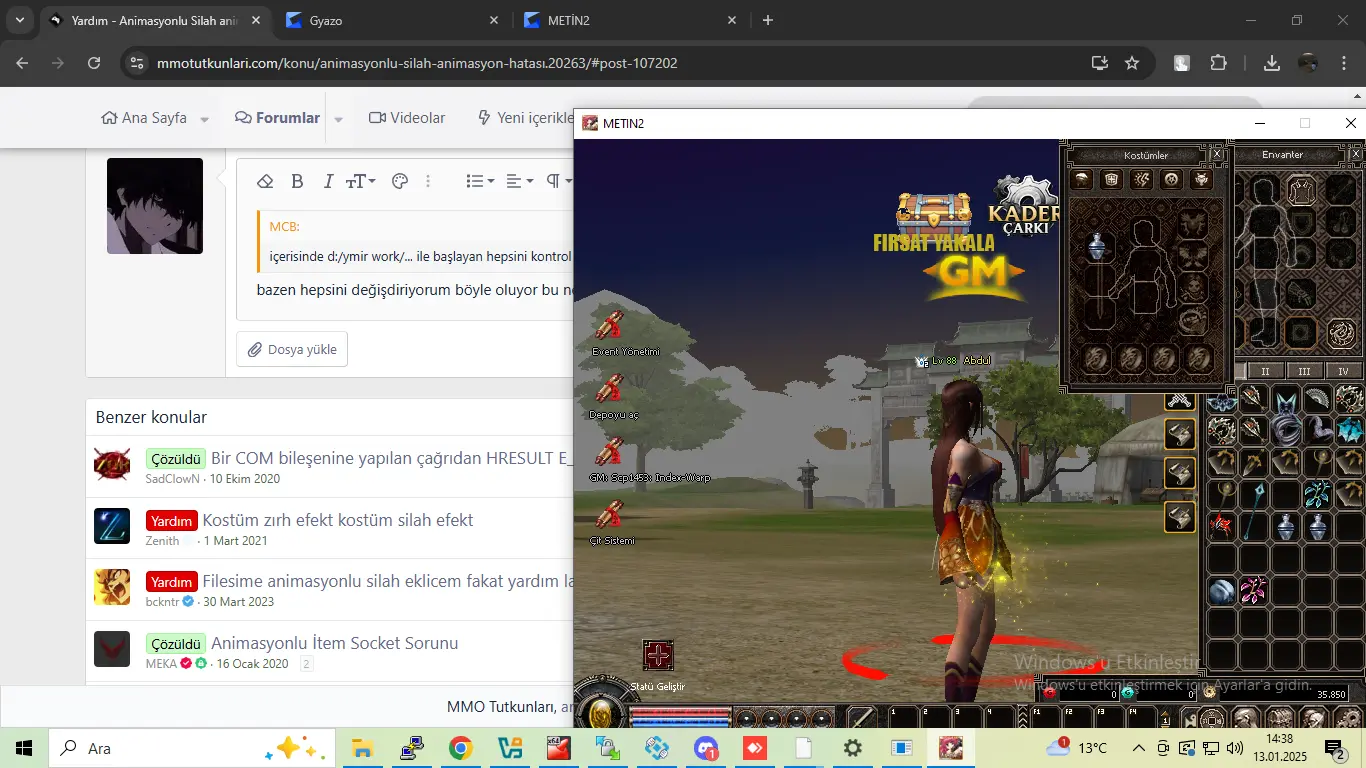Open Chrome from the Windows taskbar
1366x768 pixels.
click(460, 748)
